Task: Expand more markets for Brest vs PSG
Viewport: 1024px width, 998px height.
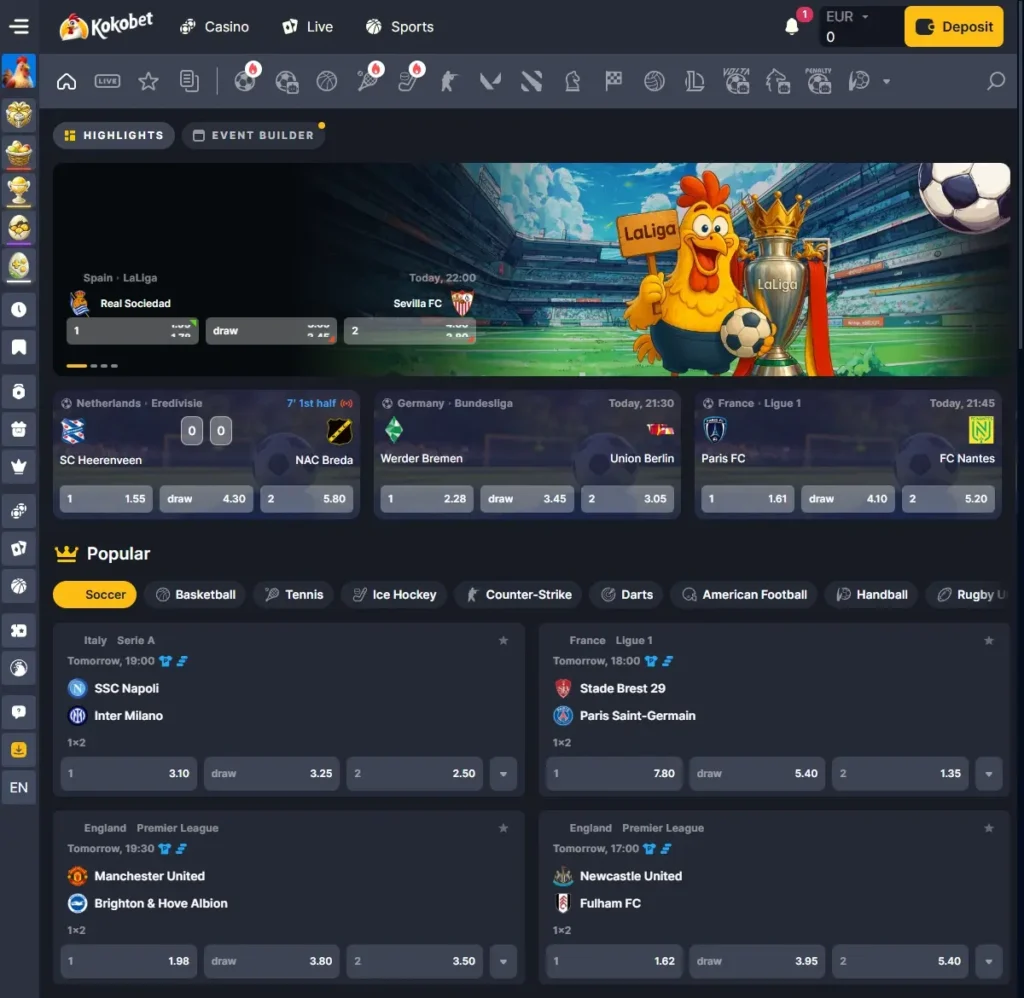Action: click(989, 774)
